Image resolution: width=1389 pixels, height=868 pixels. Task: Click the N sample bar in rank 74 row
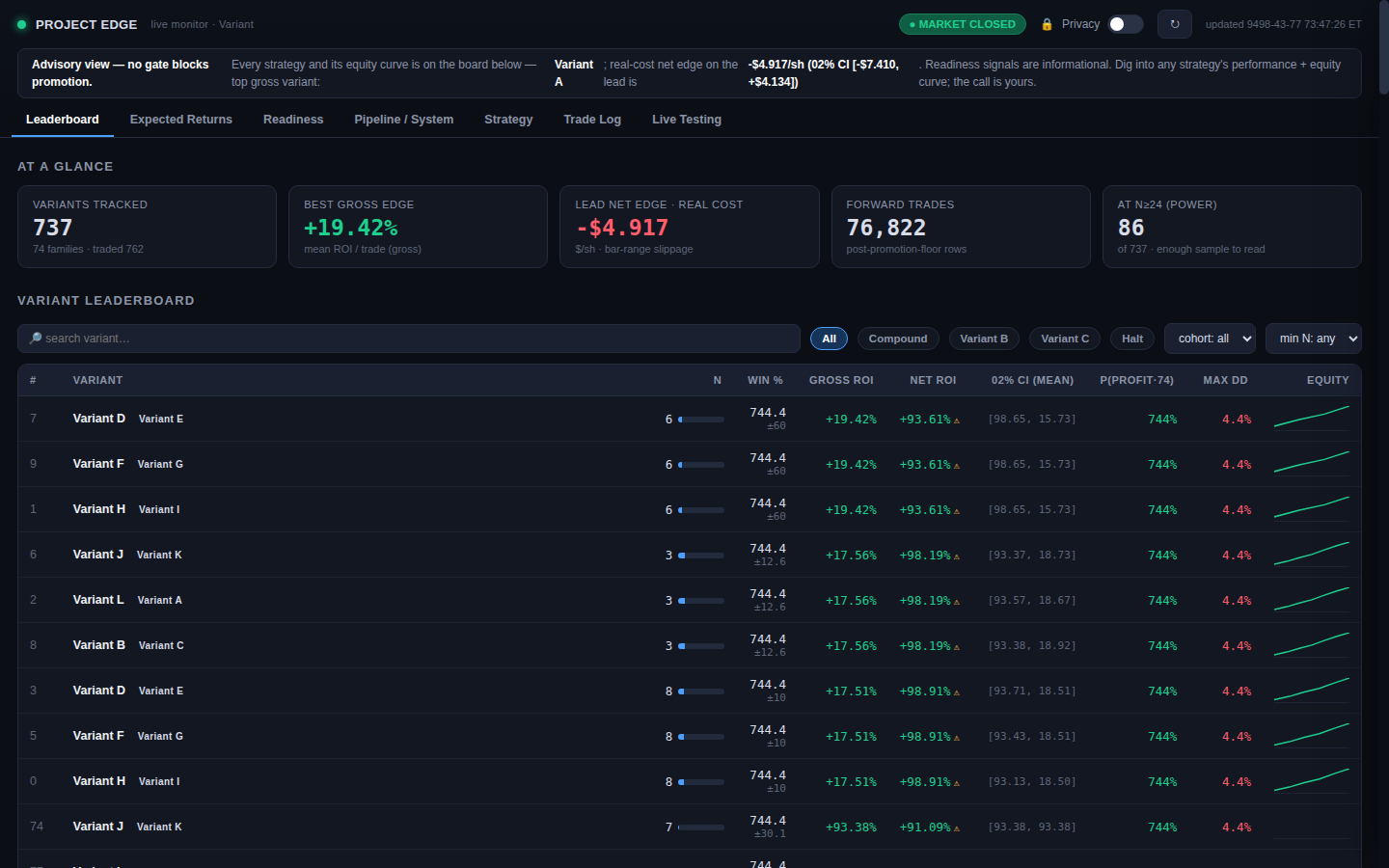(701, 827)
